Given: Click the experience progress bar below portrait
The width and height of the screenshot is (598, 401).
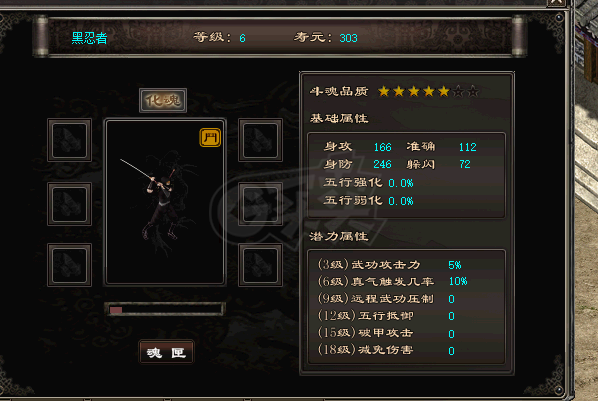Looking at the screenshot, I should point(165,309).
